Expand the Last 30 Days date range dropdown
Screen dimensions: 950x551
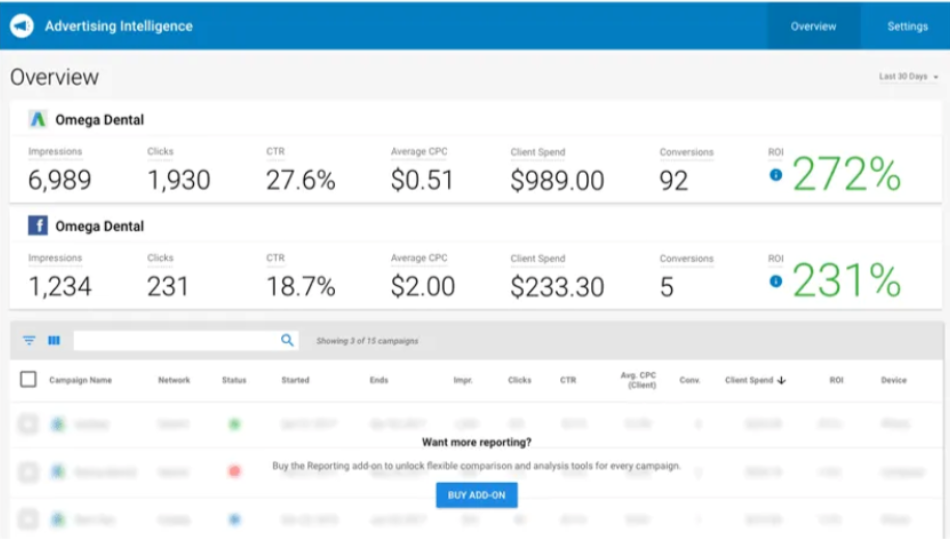pos(908,77)
